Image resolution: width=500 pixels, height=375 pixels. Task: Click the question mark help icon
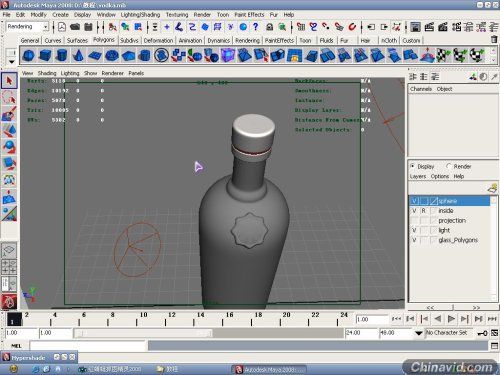(255, 27)
